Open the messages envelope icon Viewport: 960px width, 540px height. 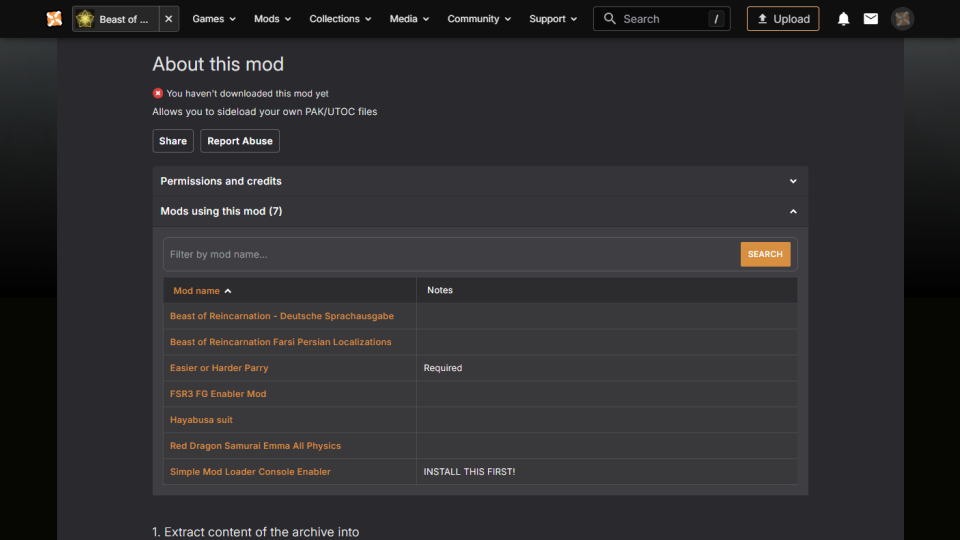tap(871, 19)
